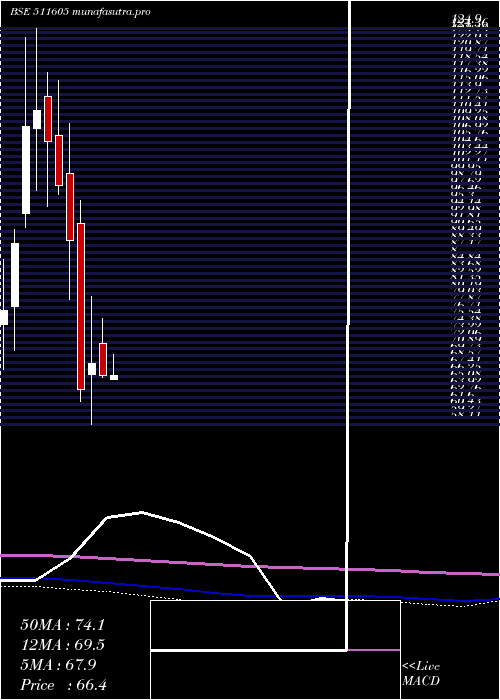Click the Price : 66.4 value
Image resolution: width=500 pixels, height=700 pixels.
pyautogui.click(x=63, y=685)
